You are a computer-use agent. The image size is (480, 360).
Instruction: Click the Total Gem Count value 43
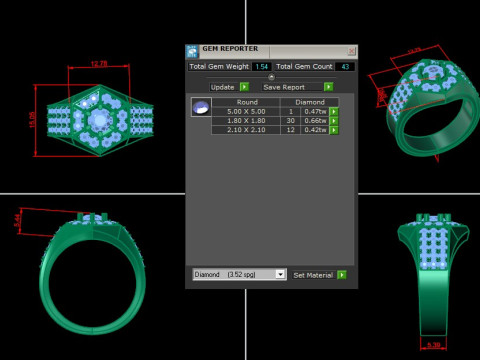coord(345,67)
